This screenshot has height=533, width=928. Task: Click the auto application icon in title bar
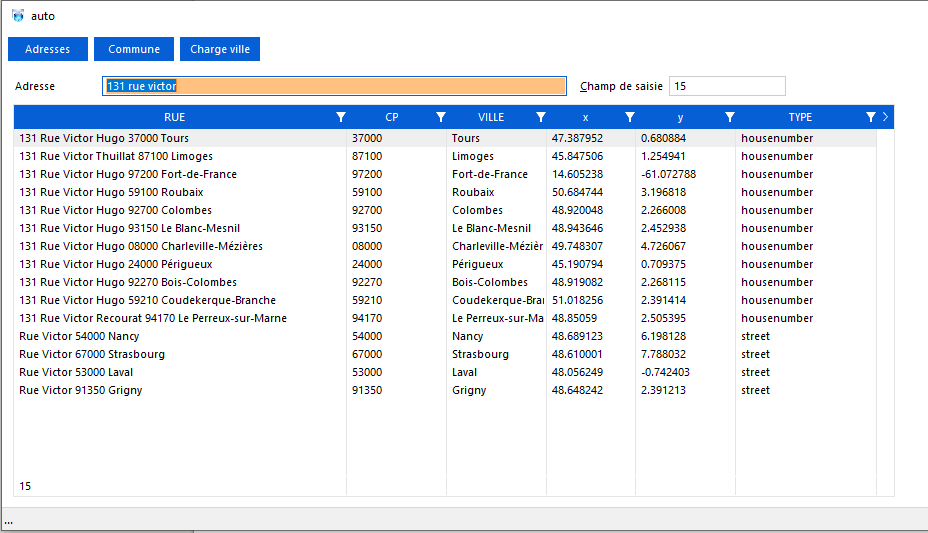17,16
